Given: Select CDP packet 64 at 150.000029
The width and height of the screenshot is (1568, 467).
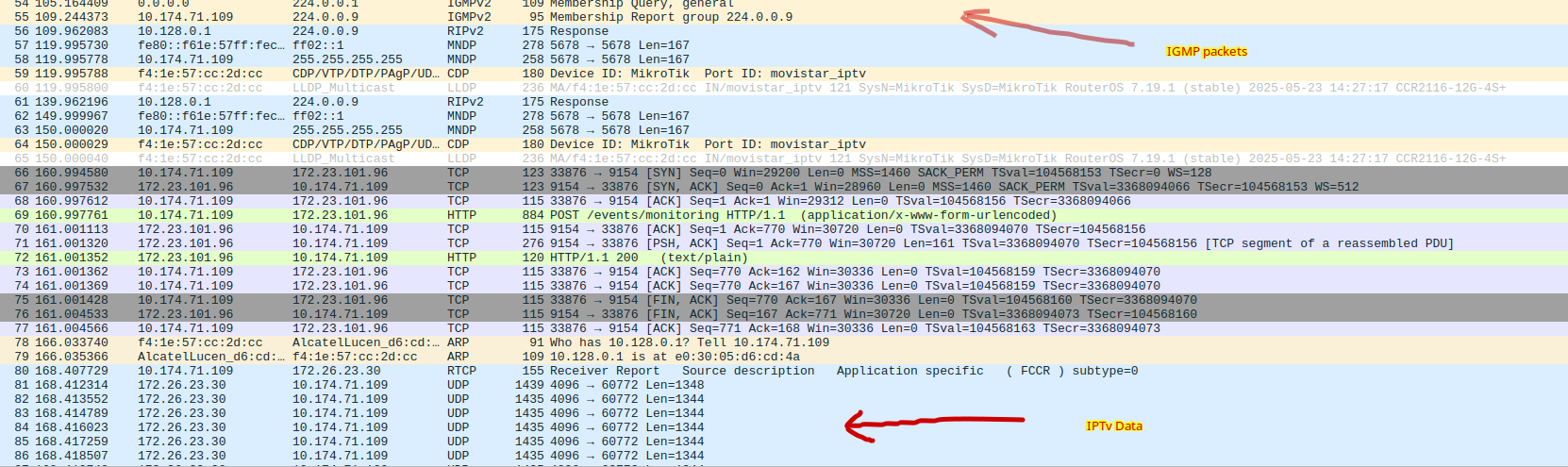Looking at the screenshot, I should [784, 144].
